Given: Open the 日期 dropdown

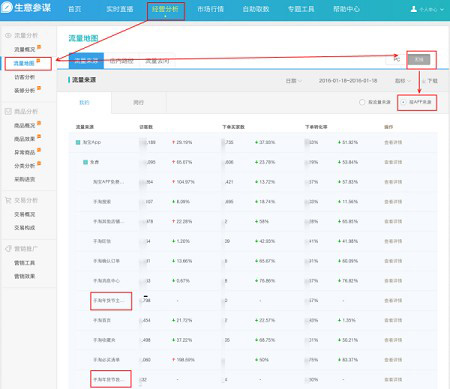Looking at the screenshot, I should (294, 81).
